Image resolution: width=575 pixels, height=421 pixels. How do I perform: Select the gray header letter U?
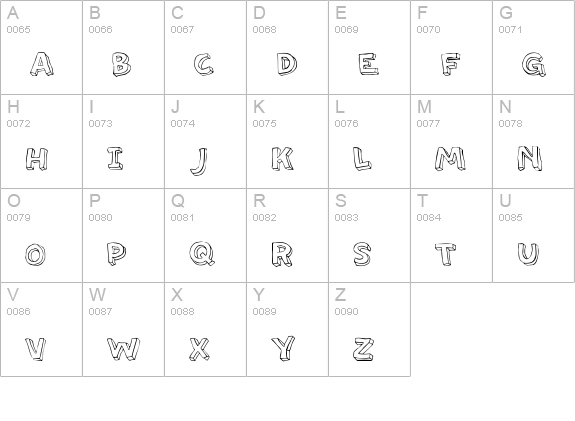[x=505, y=201]
